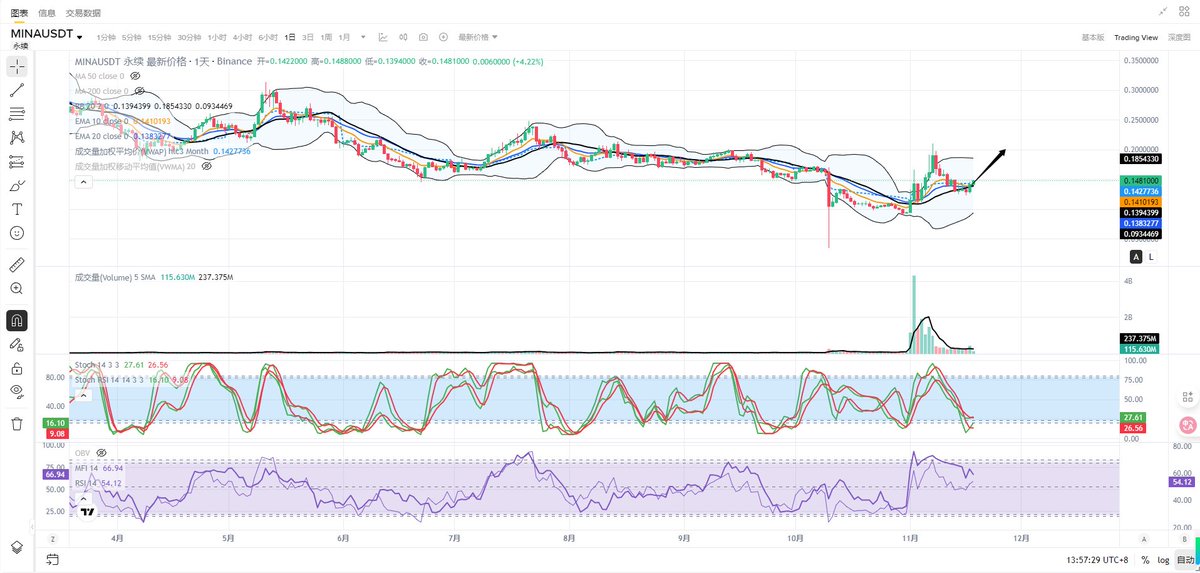The height and width of the screenshot is (573, 1200).
Task: Show the hidden MA 200 indicator
Action: [139, 91]
